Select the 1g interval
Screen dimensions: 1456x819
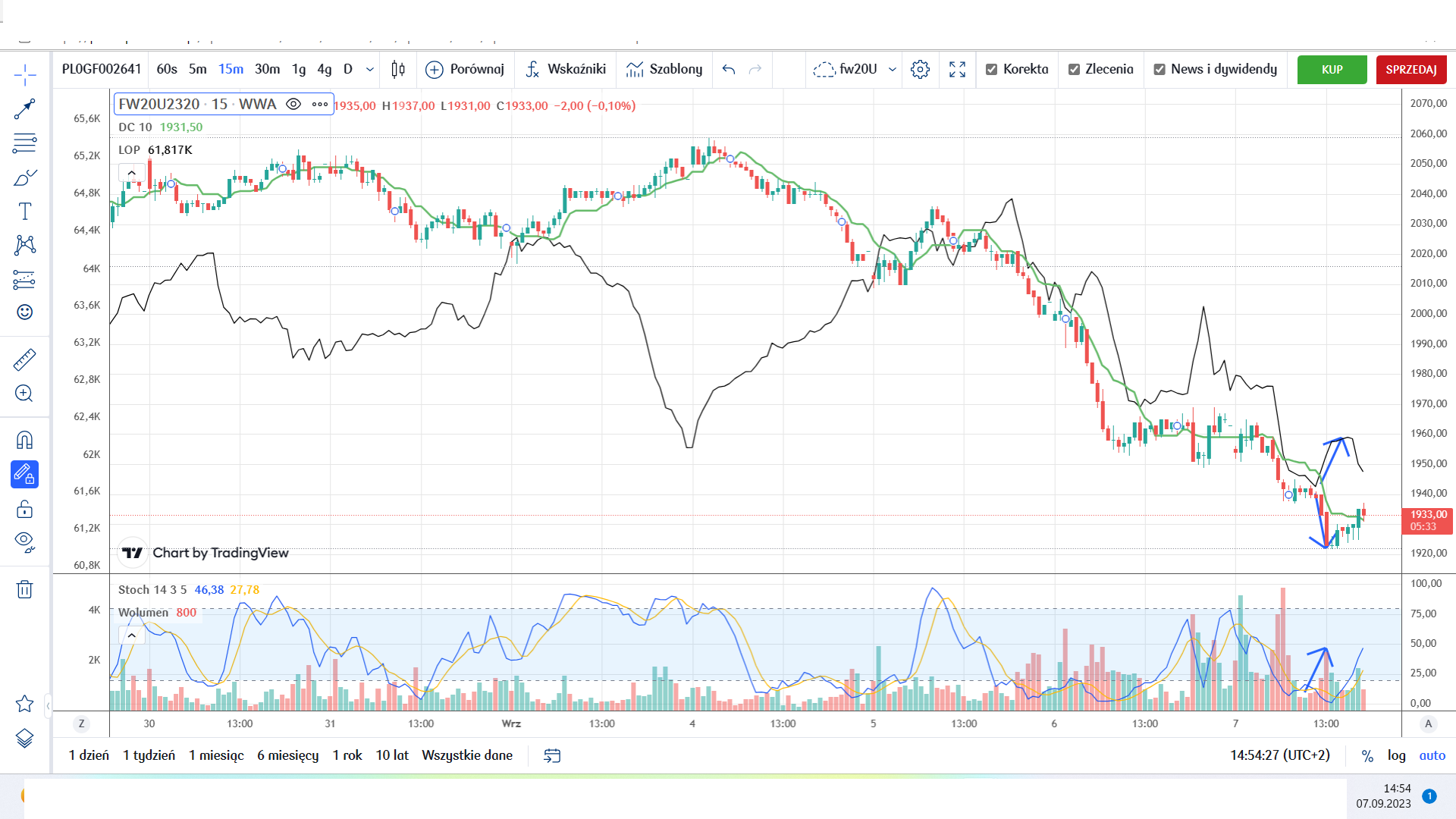point(299,70)
